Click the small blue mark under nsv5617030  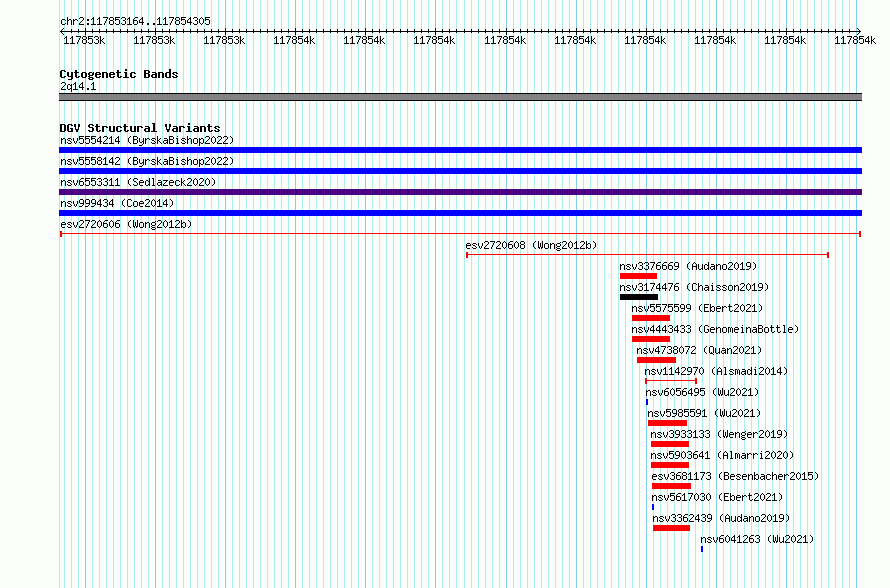click(653, 507)
